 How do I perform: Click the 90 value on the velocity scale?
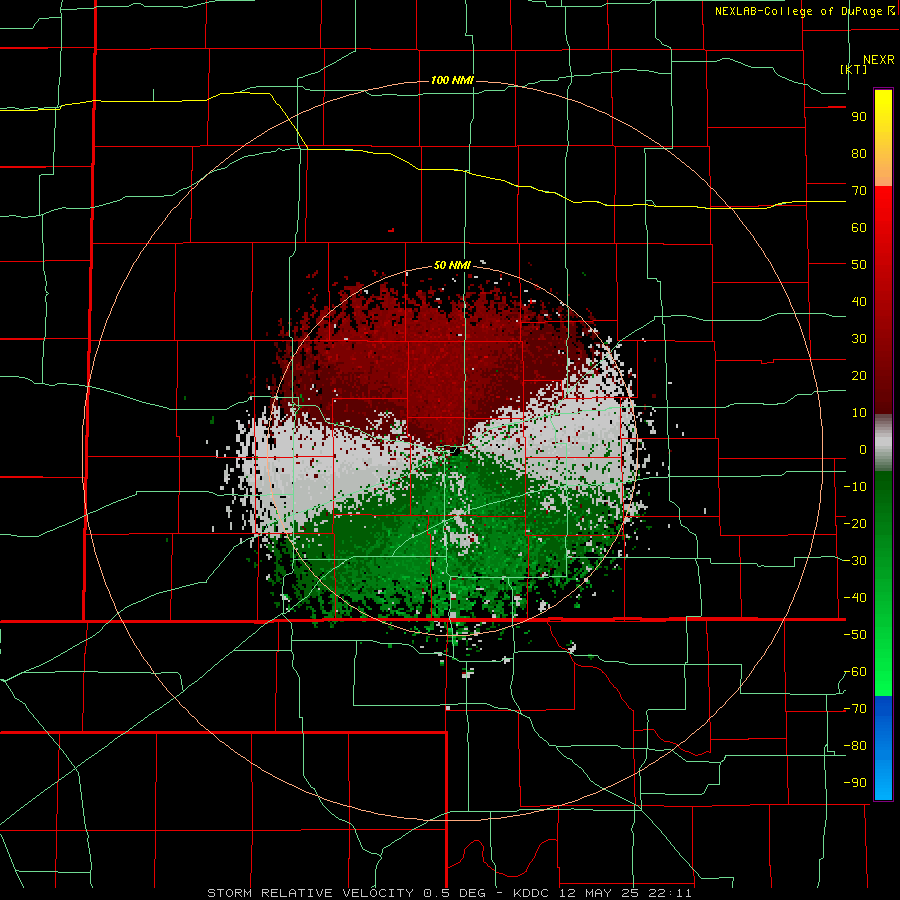point(859,117)
